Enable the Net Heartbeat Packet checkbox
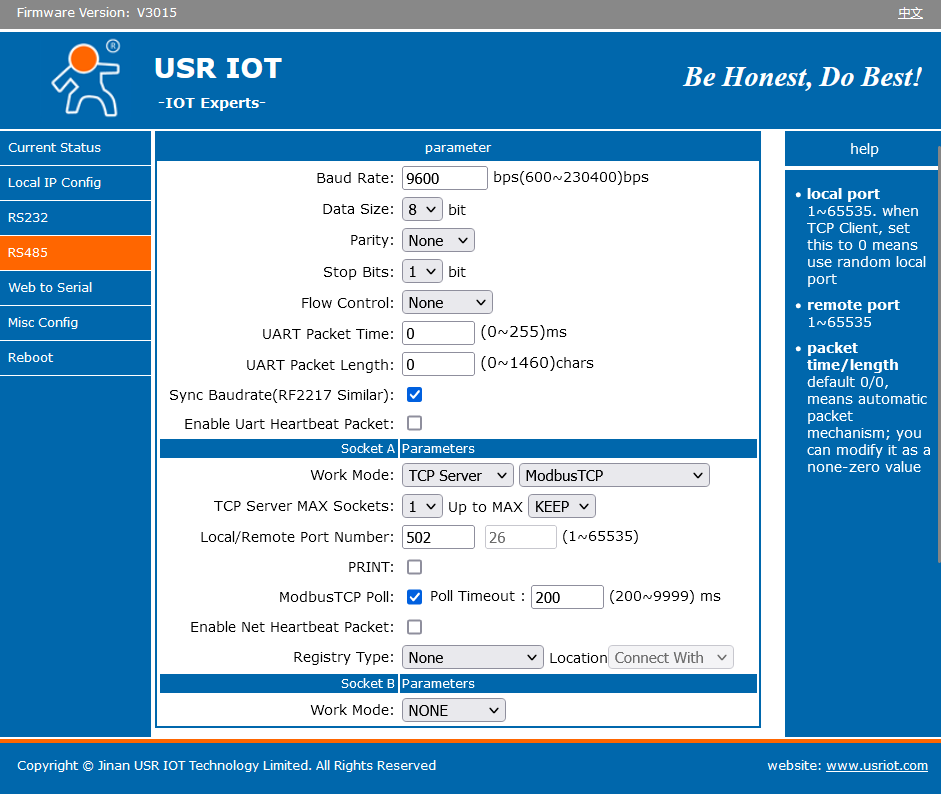The height and width of the screenshot is (794, 941). 414,627
